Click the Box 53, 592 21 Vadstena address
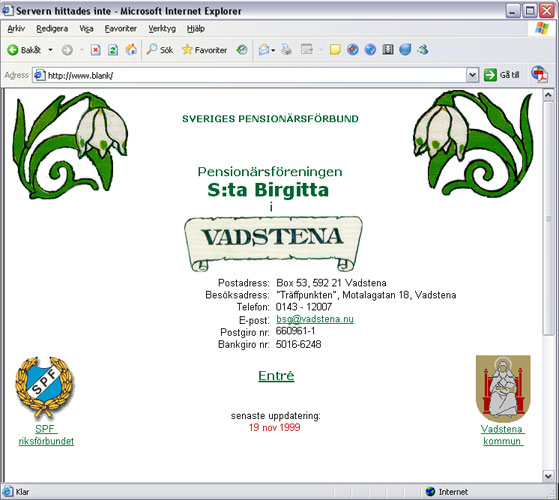 331,283
